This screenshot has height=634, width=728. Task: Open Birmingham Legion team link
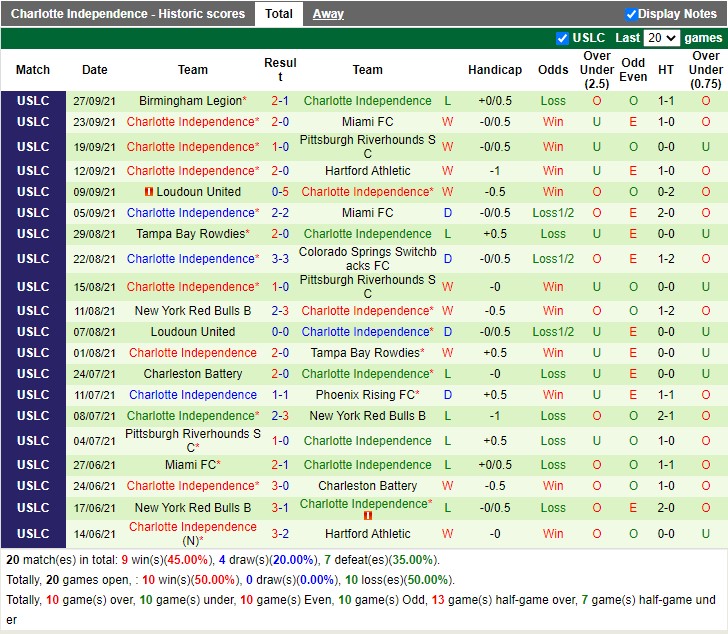tap(190, 101)
